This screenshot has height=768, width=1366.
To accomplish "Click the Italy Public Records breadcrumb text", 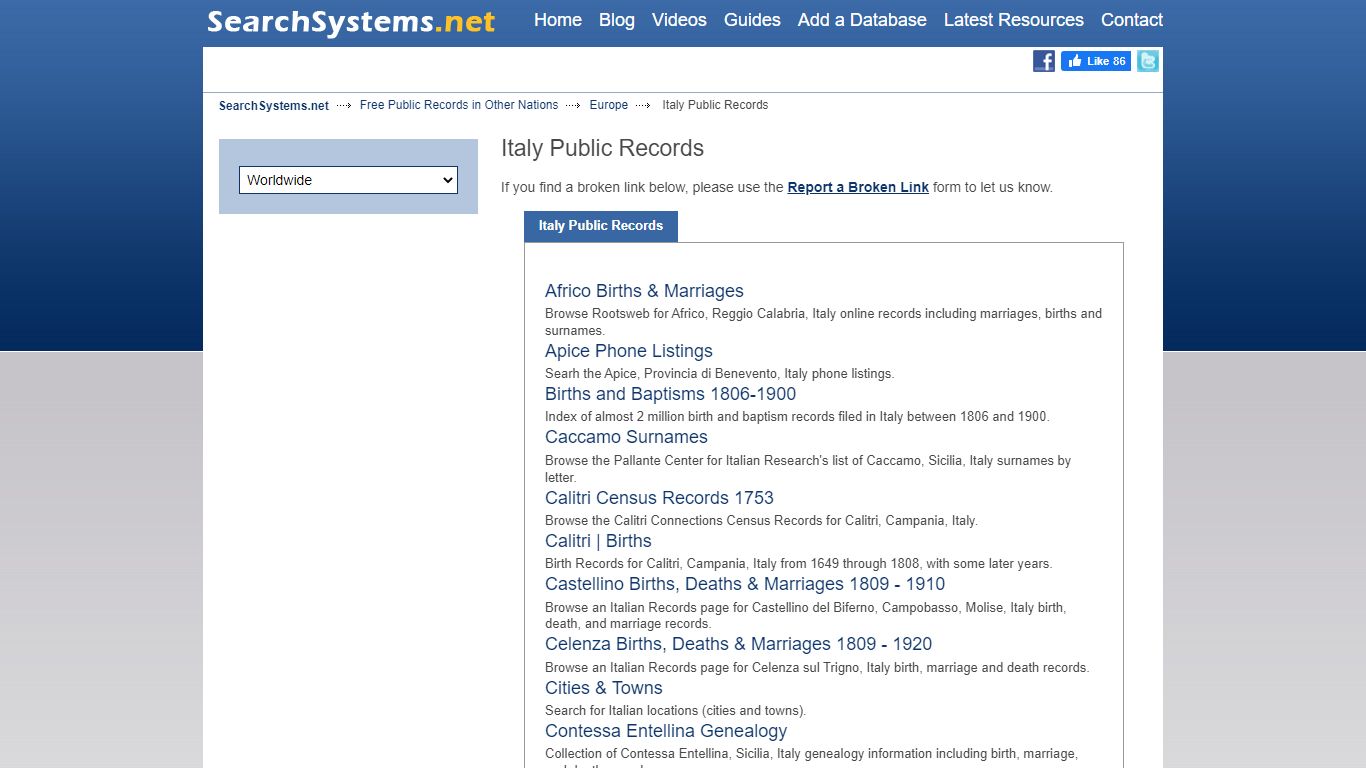I will [x=715, y=105].
